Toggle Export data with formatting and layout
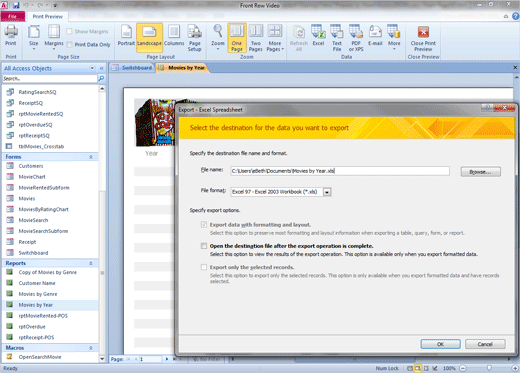The width and height of the screenshot is (520, 373). coord(204,225)
